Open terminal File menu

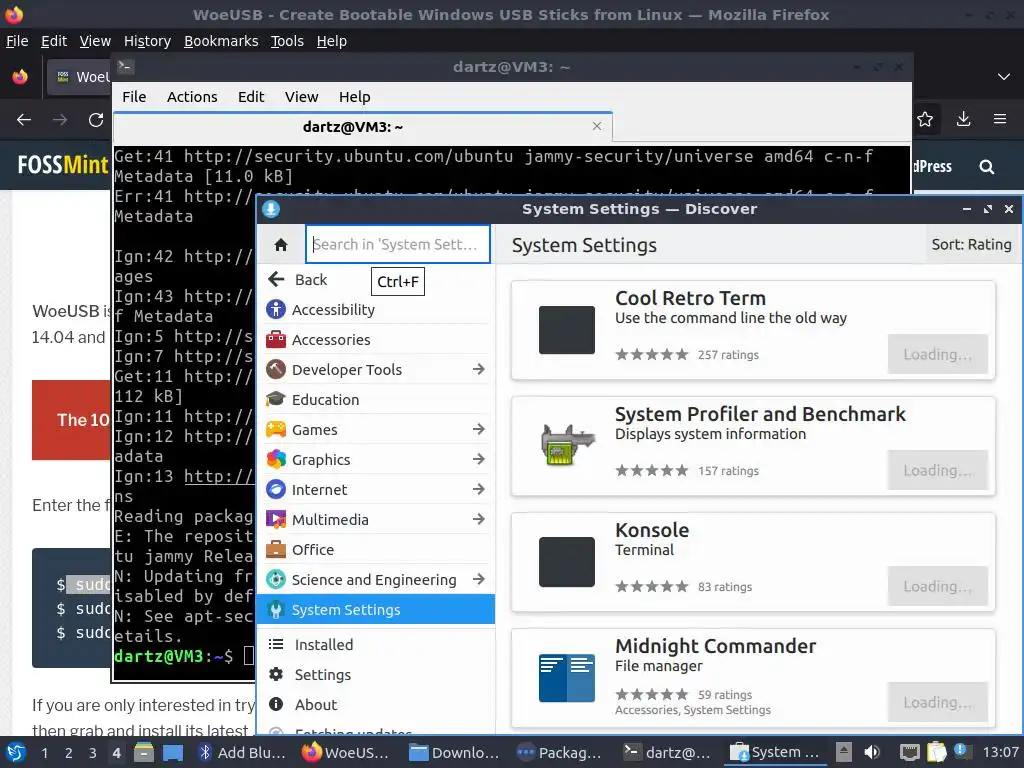[x=134, y=97]
